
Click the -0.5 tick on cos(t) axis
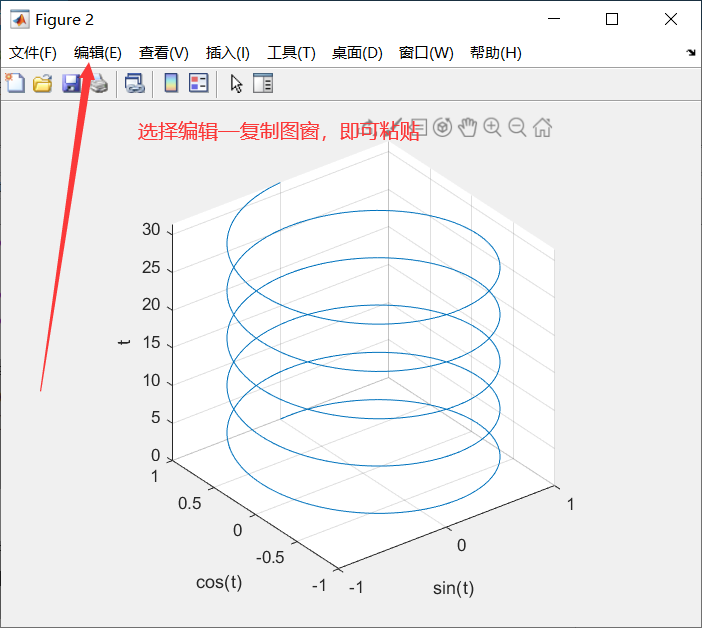pos(270,558)
